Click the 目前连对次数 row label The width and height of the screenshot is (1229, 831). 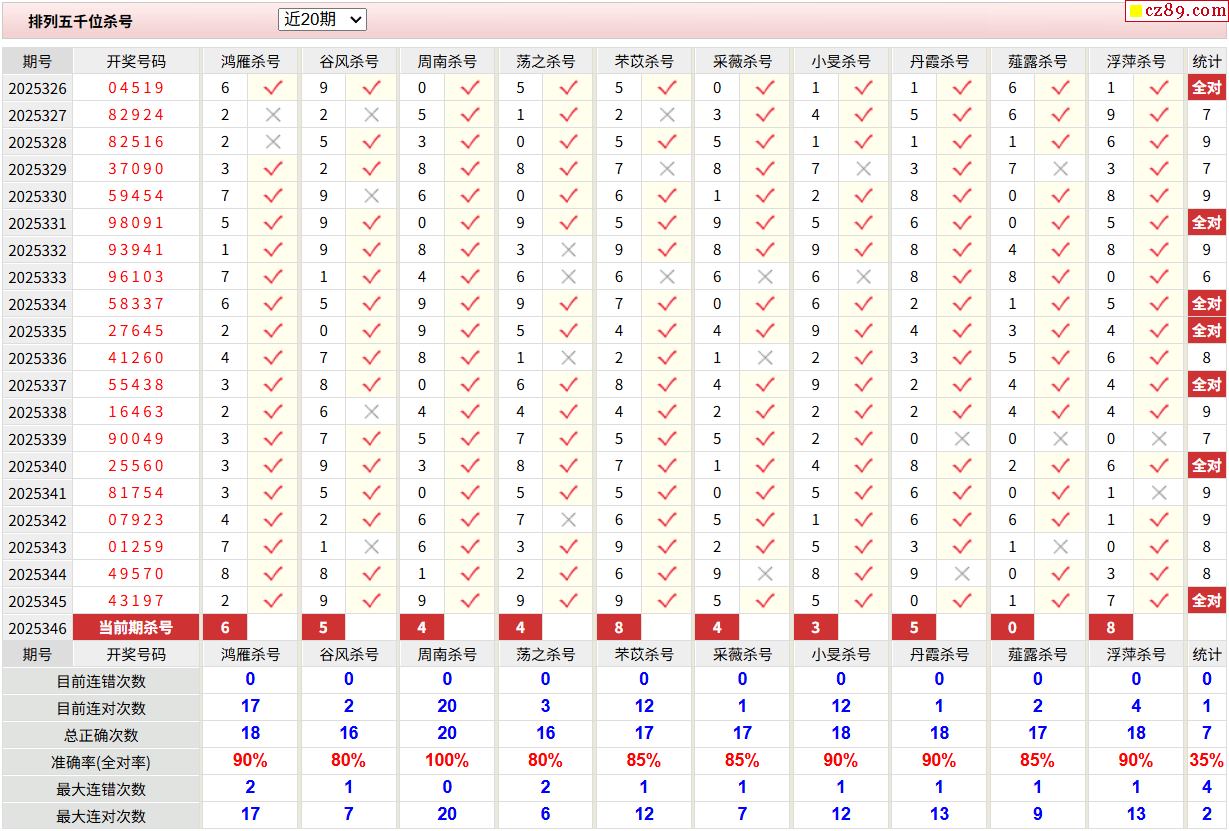[101, 708]
